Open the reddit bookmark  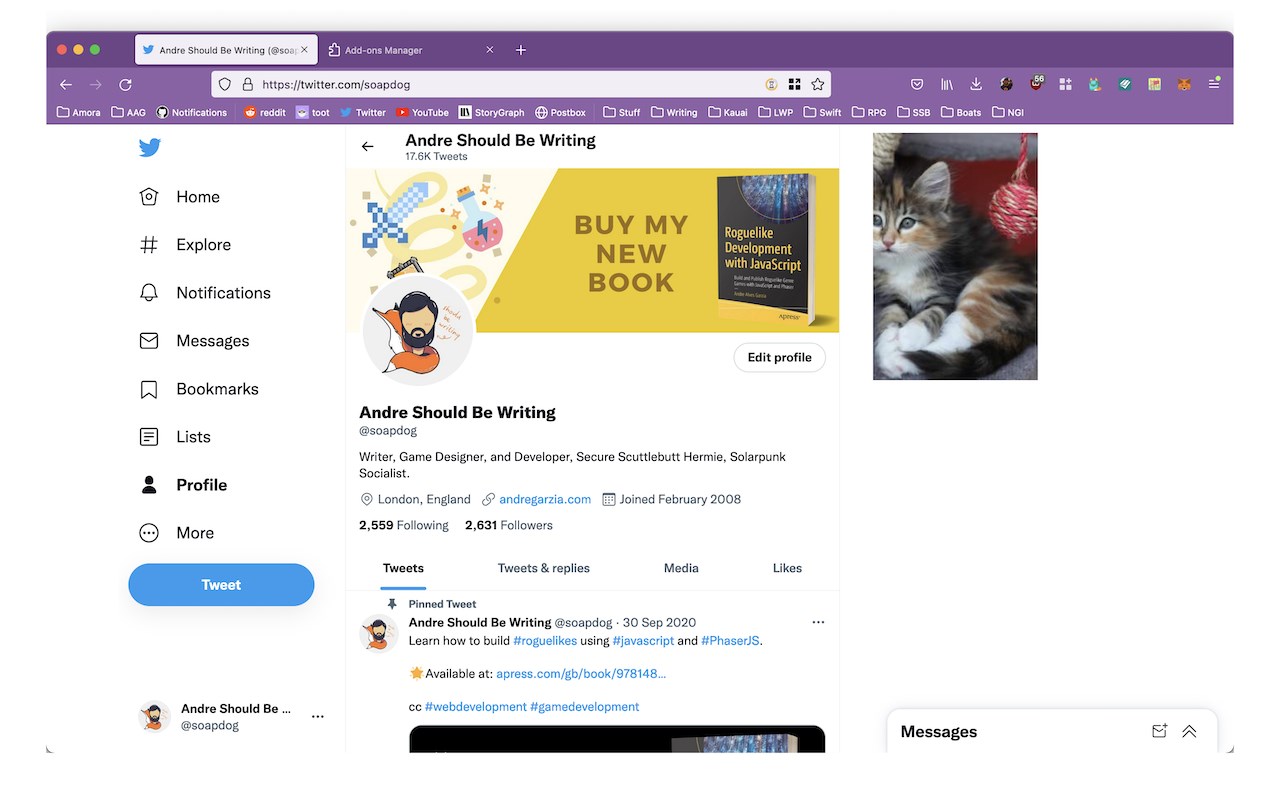[x=265, y=112]
